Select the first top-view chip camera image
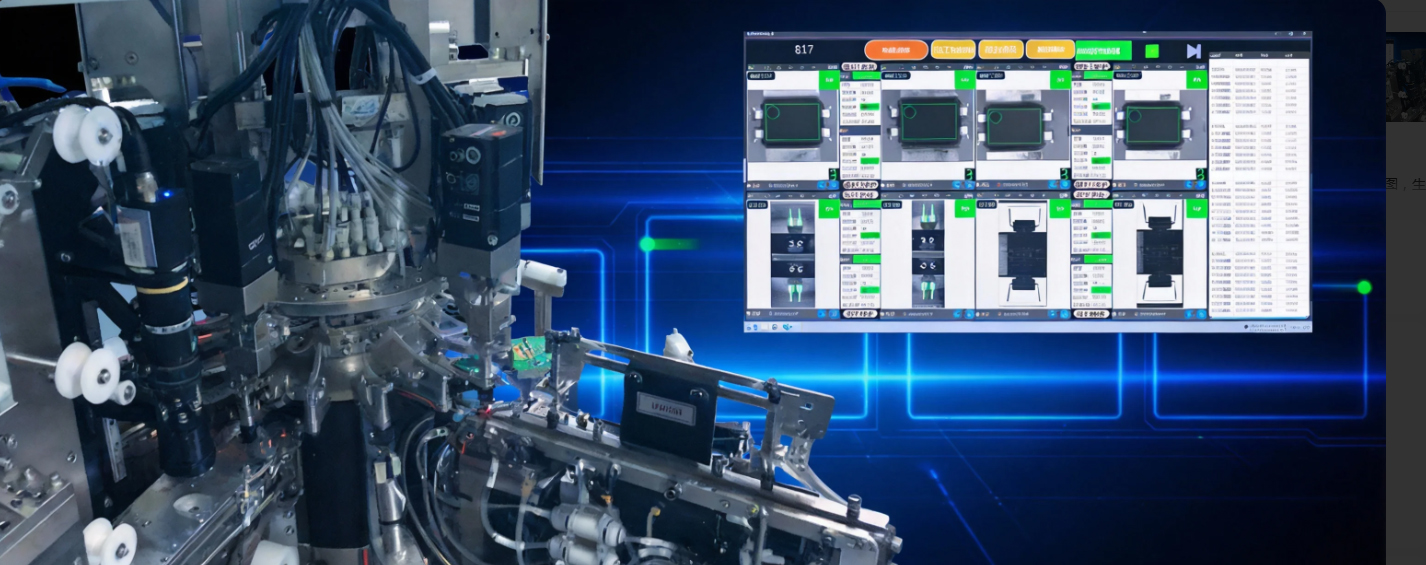 [792, 122]
